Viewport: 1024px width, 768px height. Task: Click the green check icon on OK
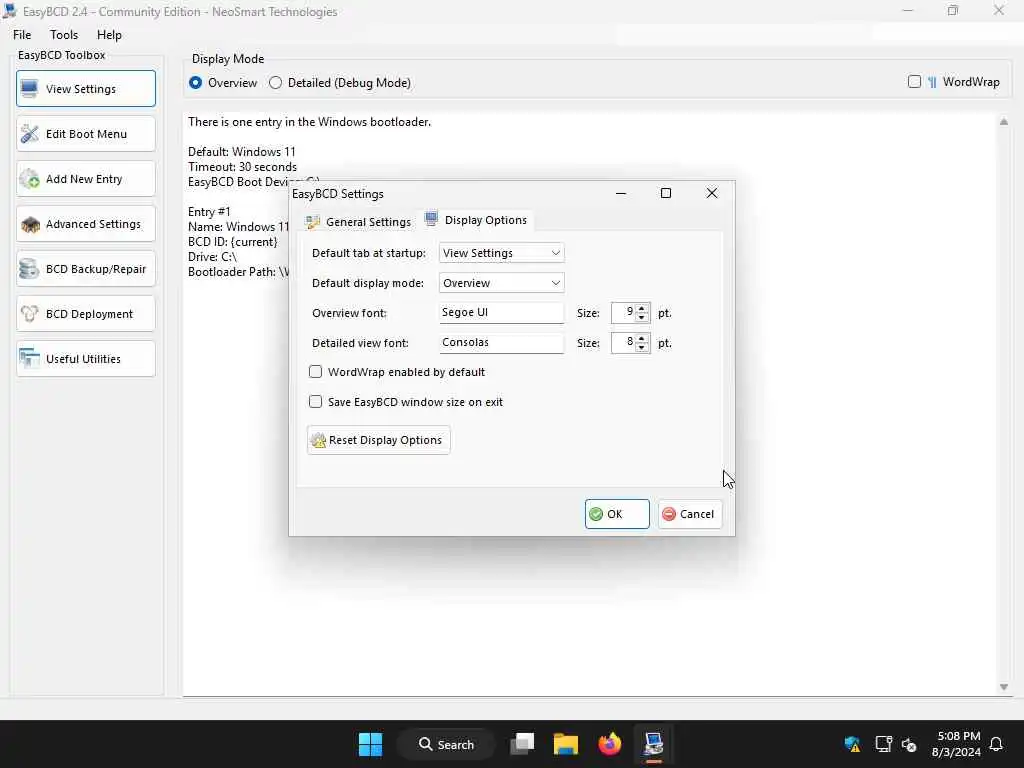pyautogui.click(x=596, y=514)
